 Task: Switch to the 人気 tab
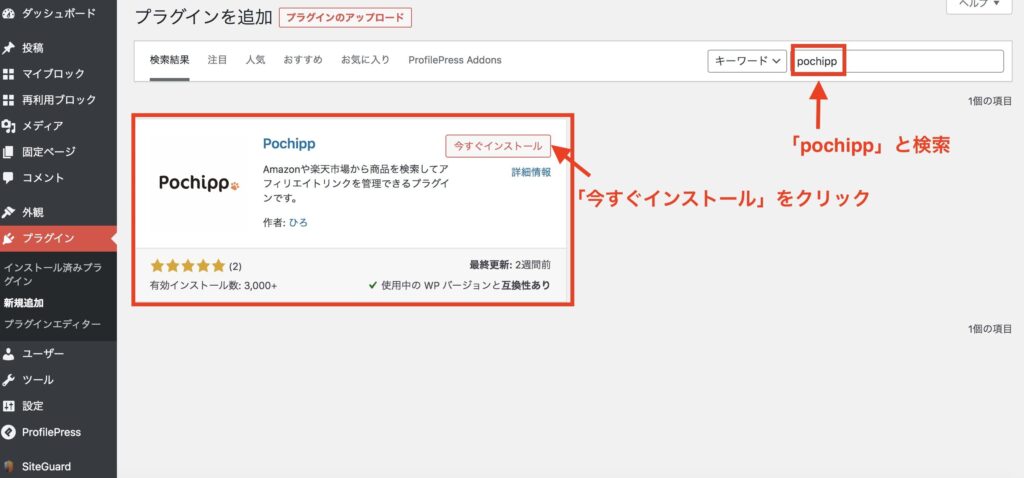pyautogui.click(x=255, y=60)
